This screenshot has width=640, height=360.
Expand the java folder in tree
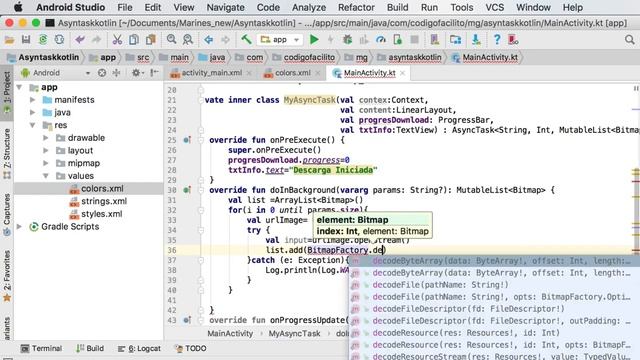tap(33, 112)
